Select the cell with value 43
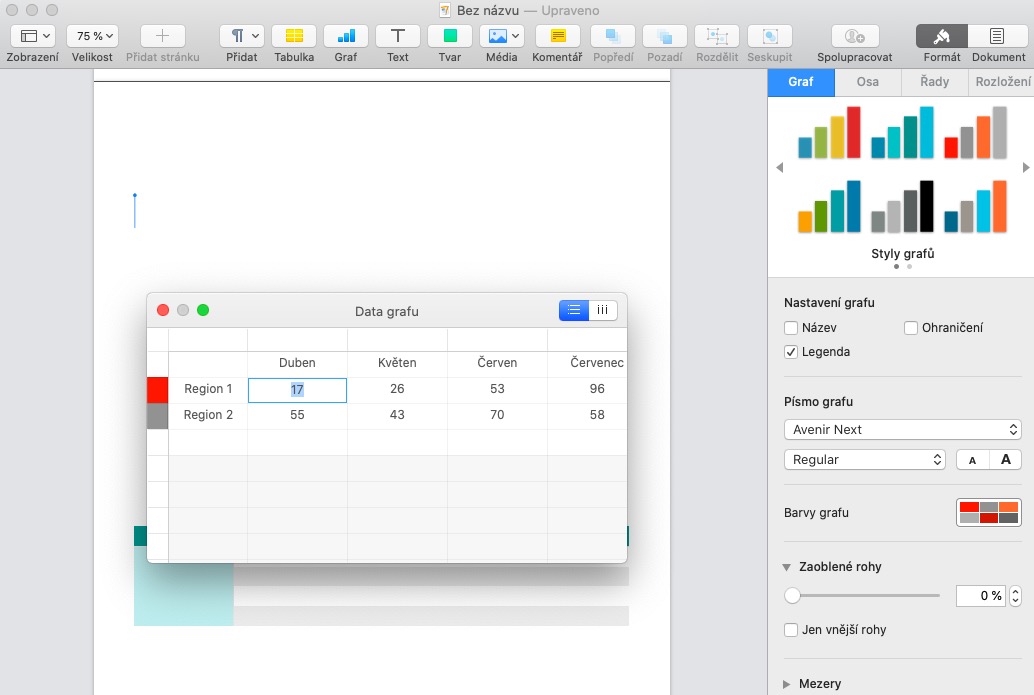Viewport: 1034px width, 695px height. 397,415
